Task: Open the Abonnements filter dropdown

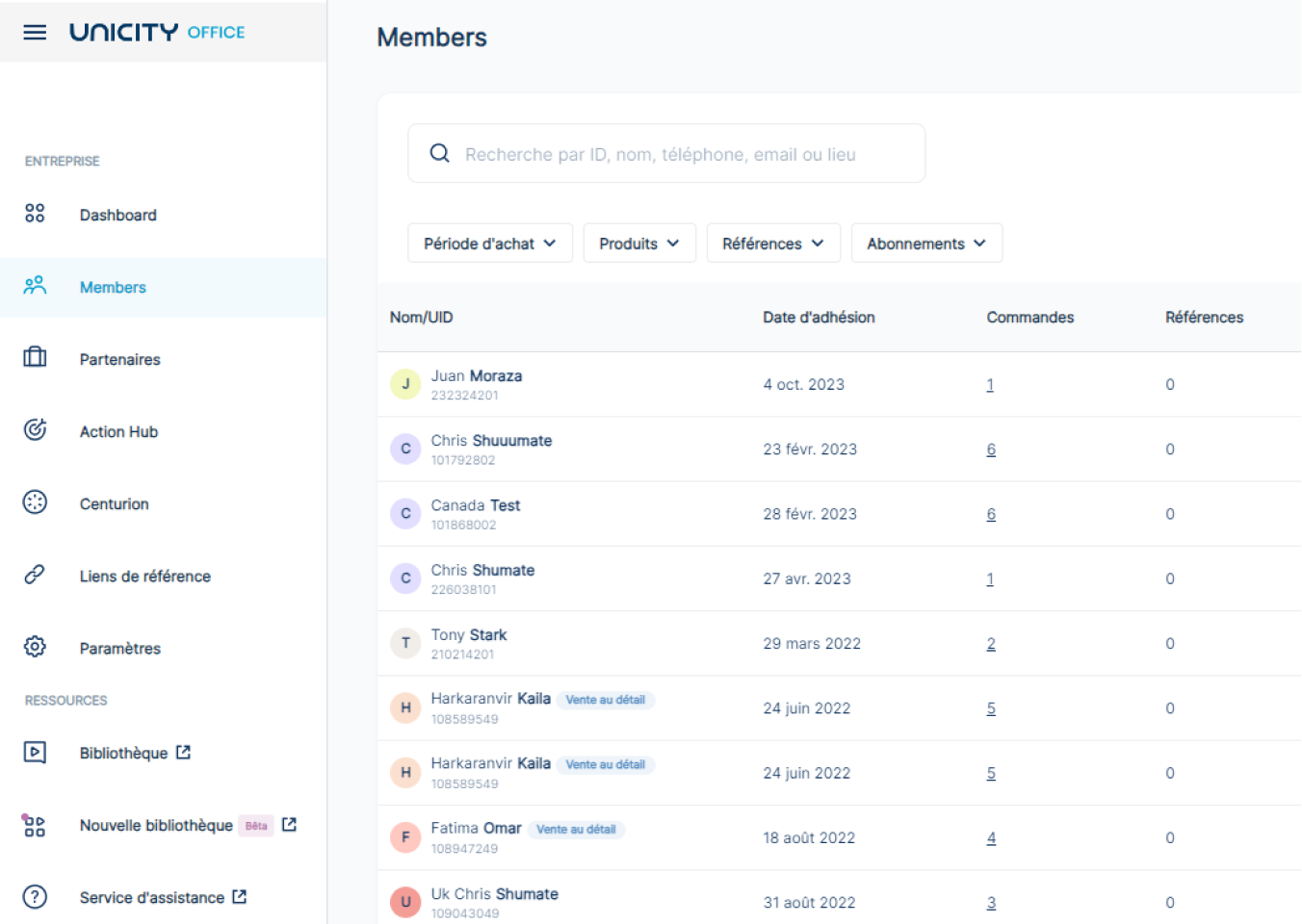Action: tap(926, 244)
